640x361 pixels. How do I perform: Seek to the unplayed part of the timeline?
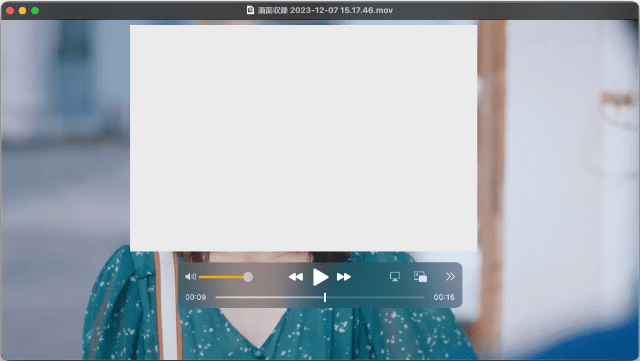click(x=375, y=297)
